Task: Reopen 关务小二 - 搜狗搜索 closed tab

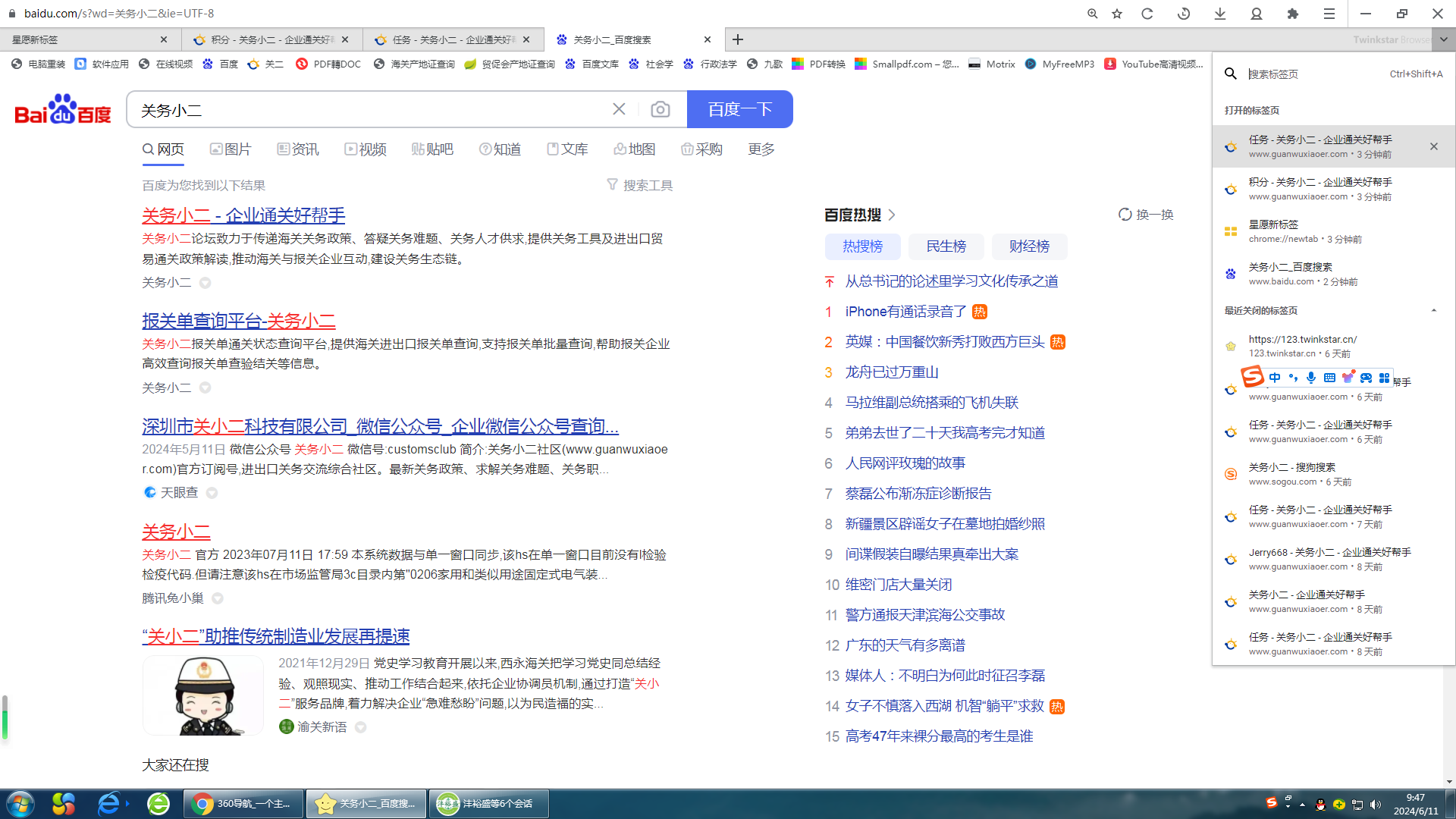Action: 1333,474
